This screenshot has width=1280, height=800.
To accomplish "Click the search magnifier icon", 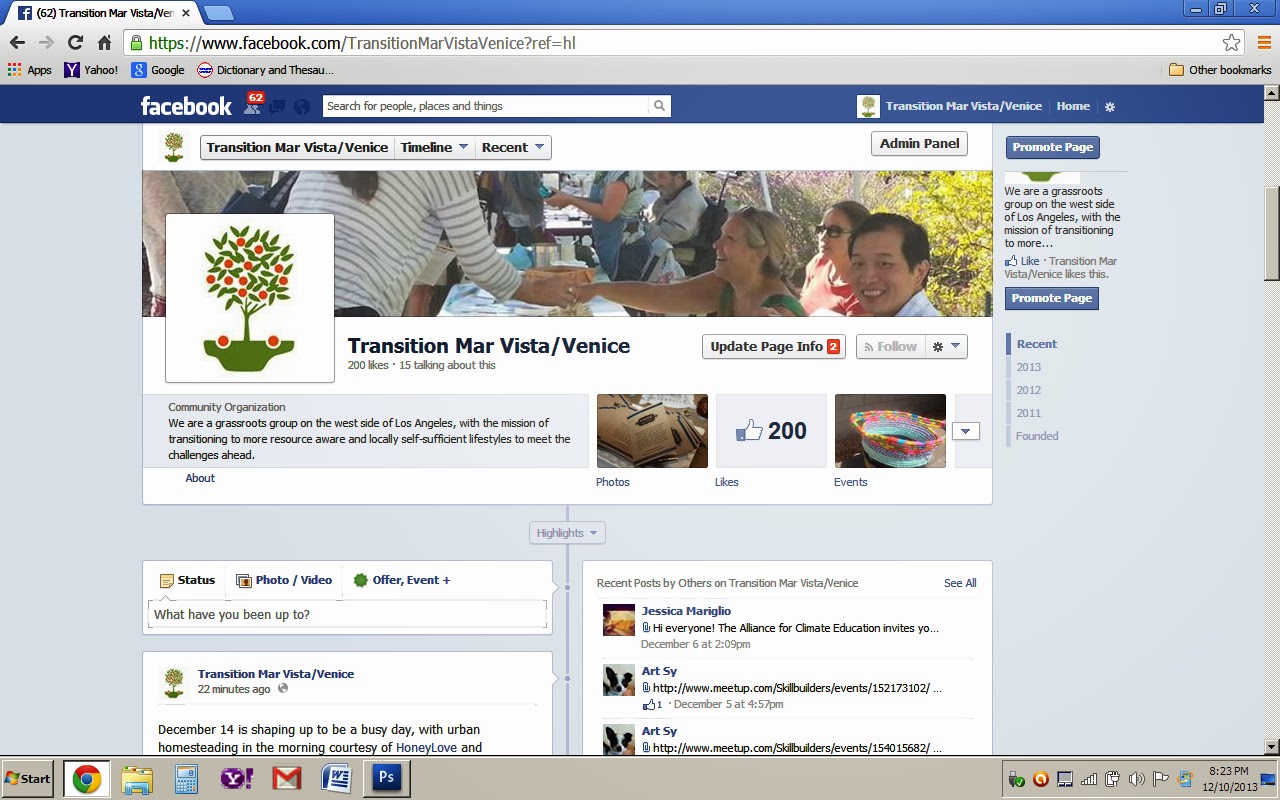I will tap(659, 106).
